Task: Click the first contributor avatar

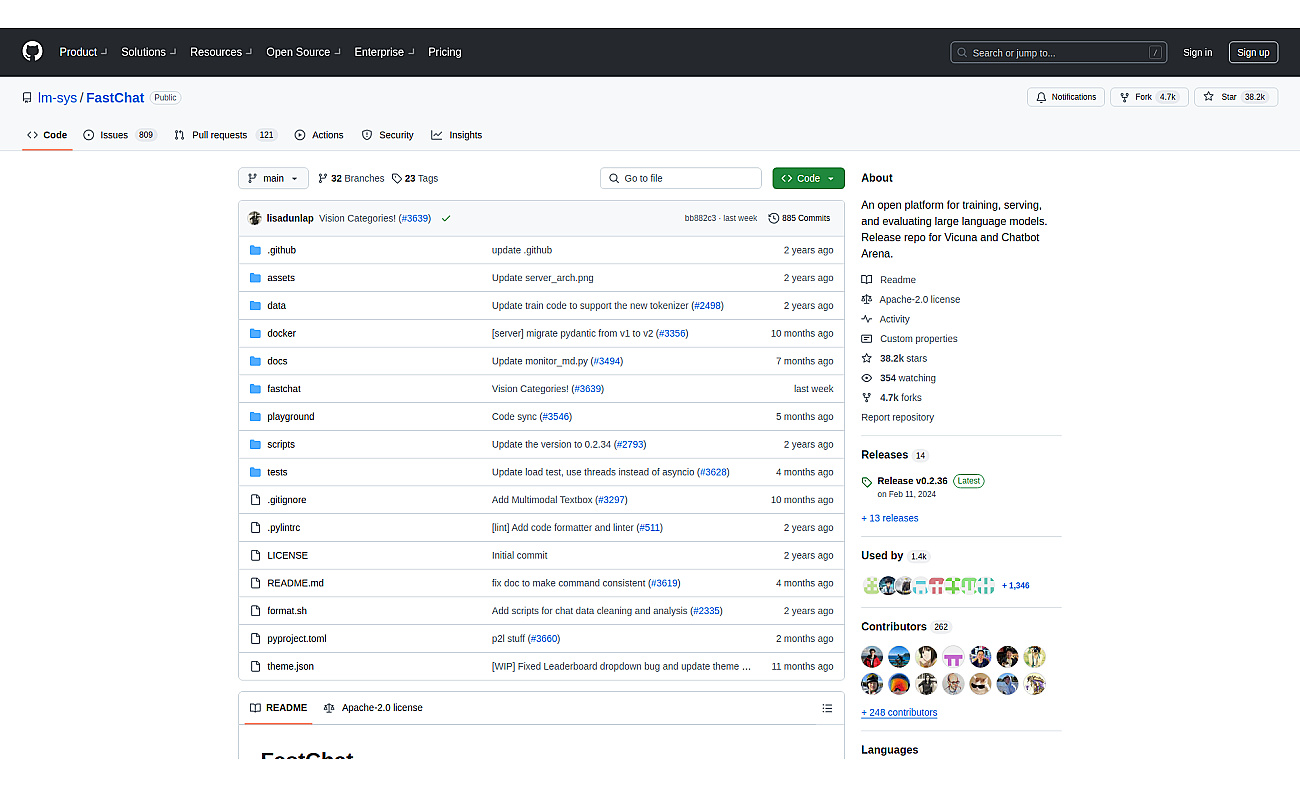Action: coord(872,657)
